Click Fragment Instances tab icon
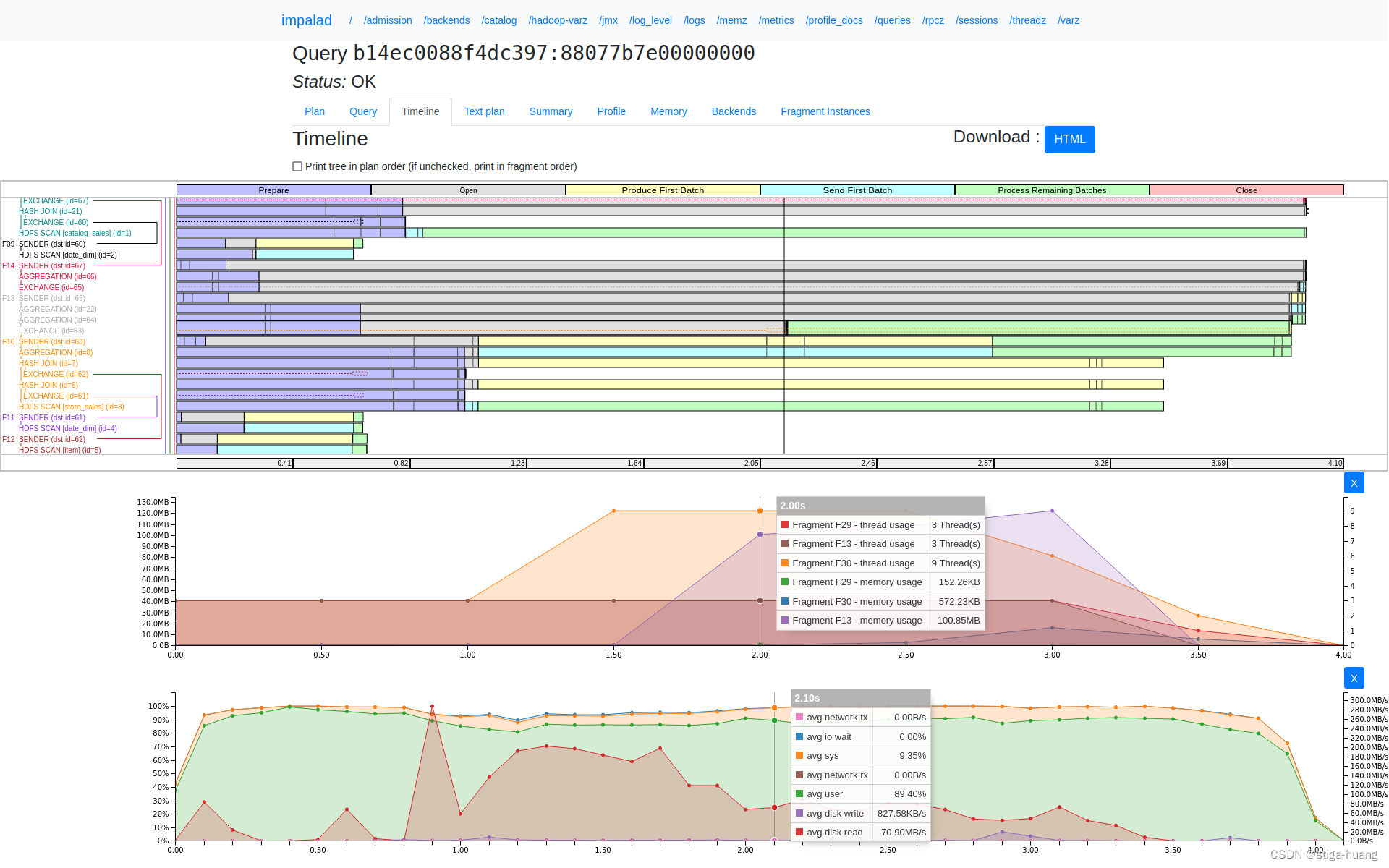This screenshot has height=868, width=1389. coord(825,111)
